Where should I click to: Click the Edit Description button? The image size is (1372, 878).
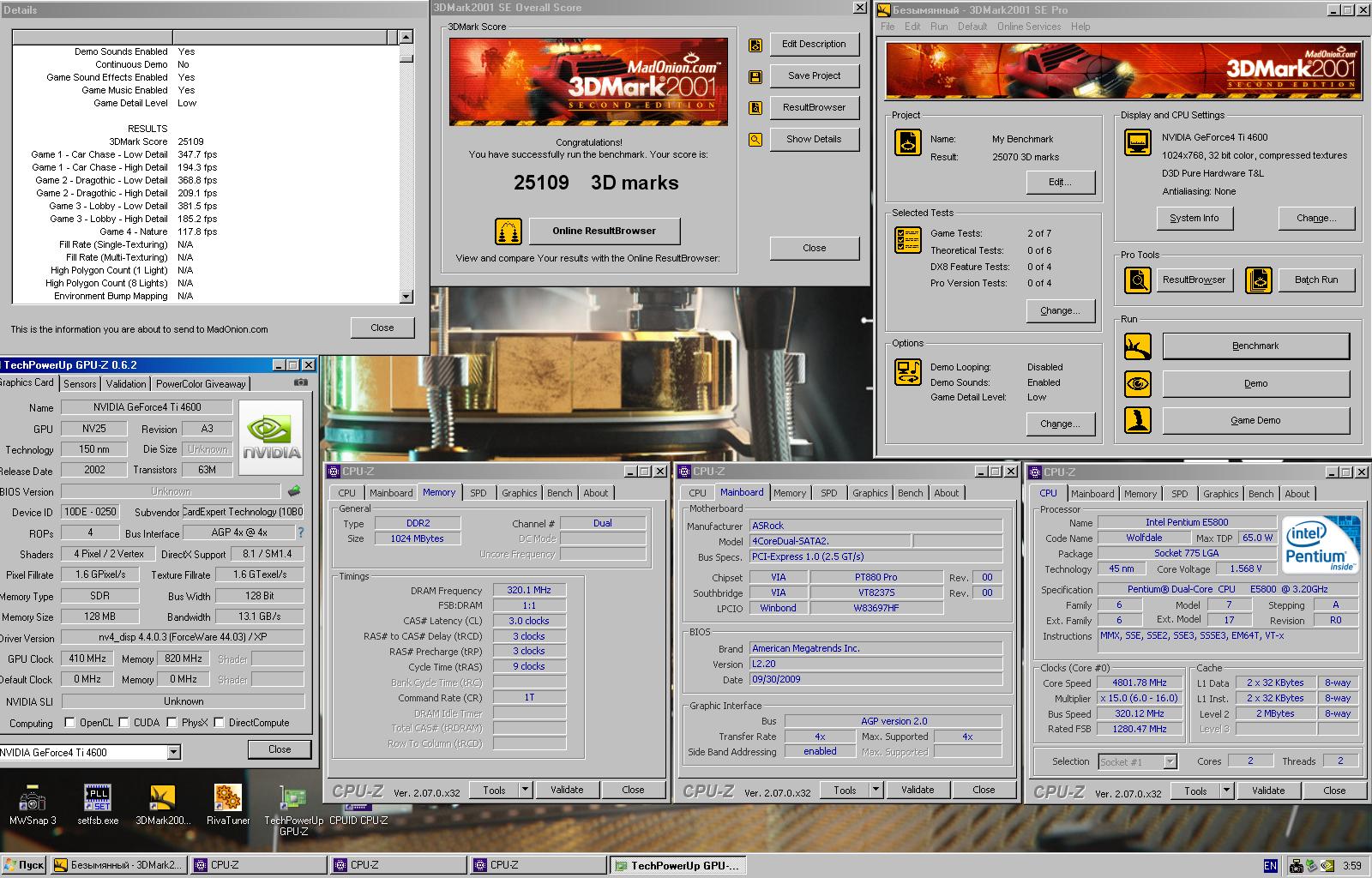pos(815,44)
